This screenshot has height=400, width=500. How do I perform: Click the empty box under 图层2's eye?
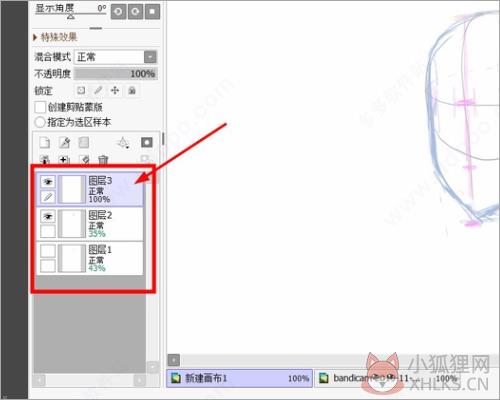pos(48,231)
